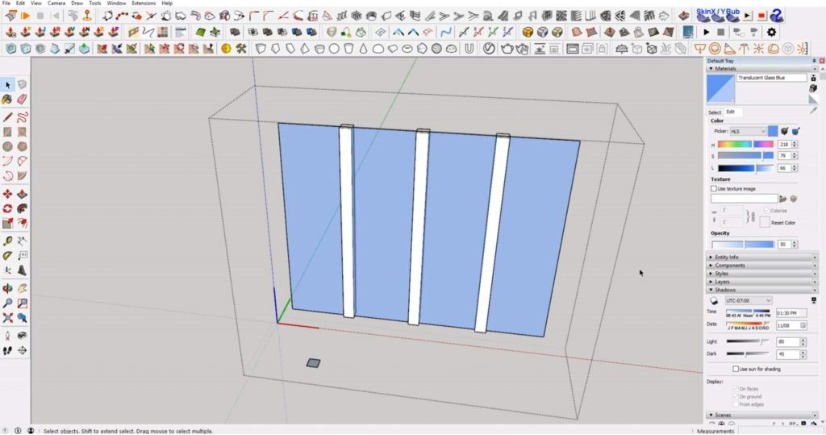The image size is (826, 435).
Task: Open the Window menu
Action: [116, 3]
